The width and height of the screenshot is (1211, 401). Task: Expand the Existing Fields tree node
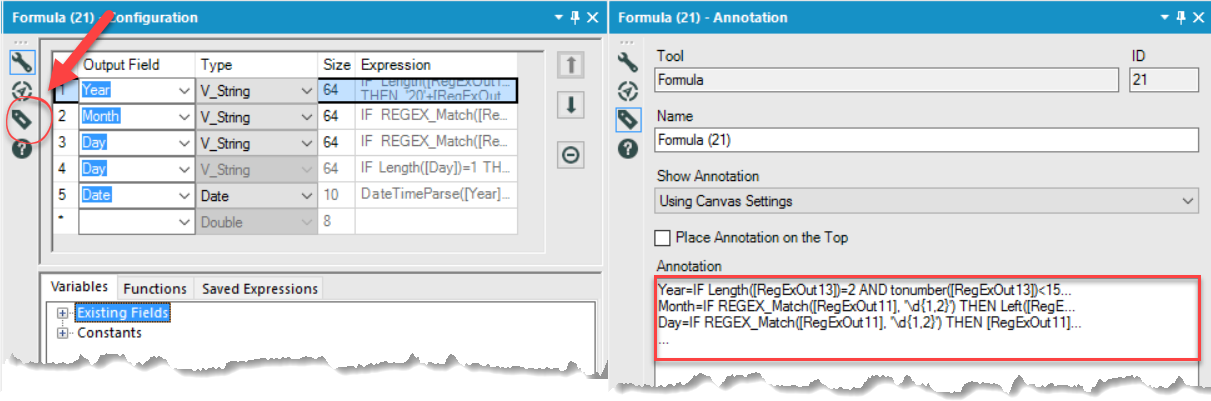click(63, 313)
